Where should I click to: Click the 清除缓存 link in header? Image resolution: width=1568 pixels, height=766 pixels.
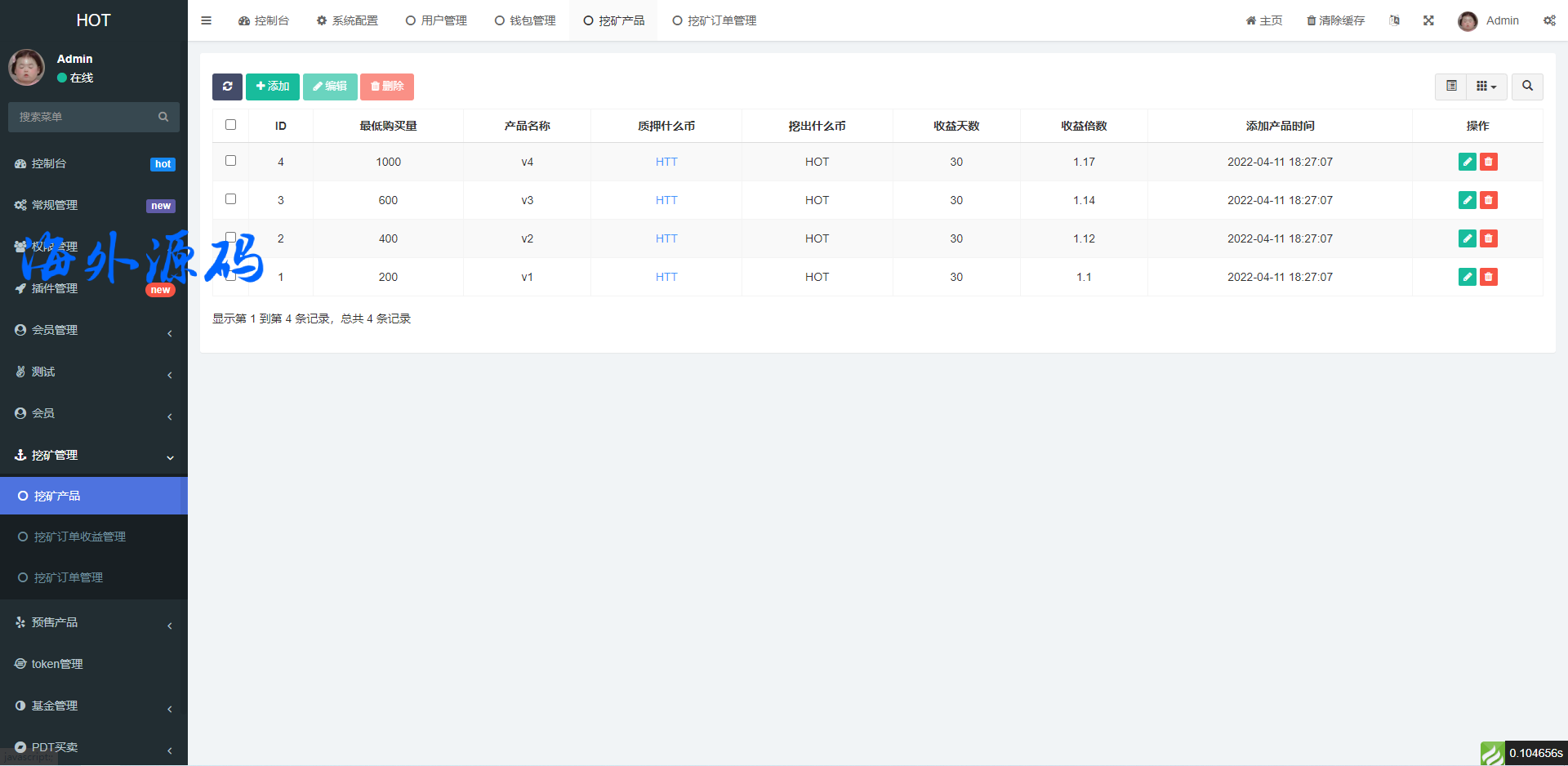point(1335,20)
